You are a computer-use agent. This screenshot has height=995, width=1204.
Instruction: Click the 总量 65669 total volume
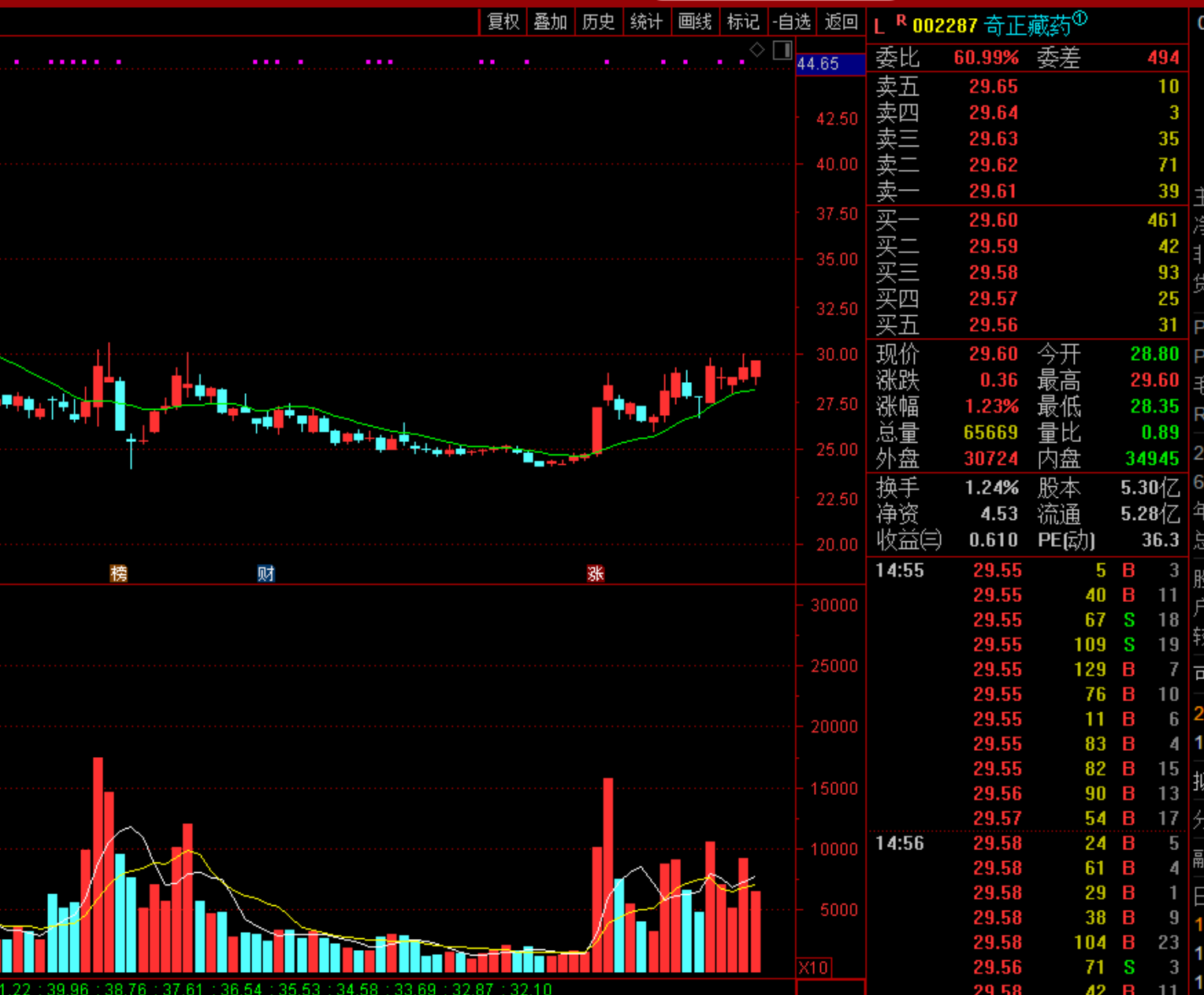click(990, 433)
